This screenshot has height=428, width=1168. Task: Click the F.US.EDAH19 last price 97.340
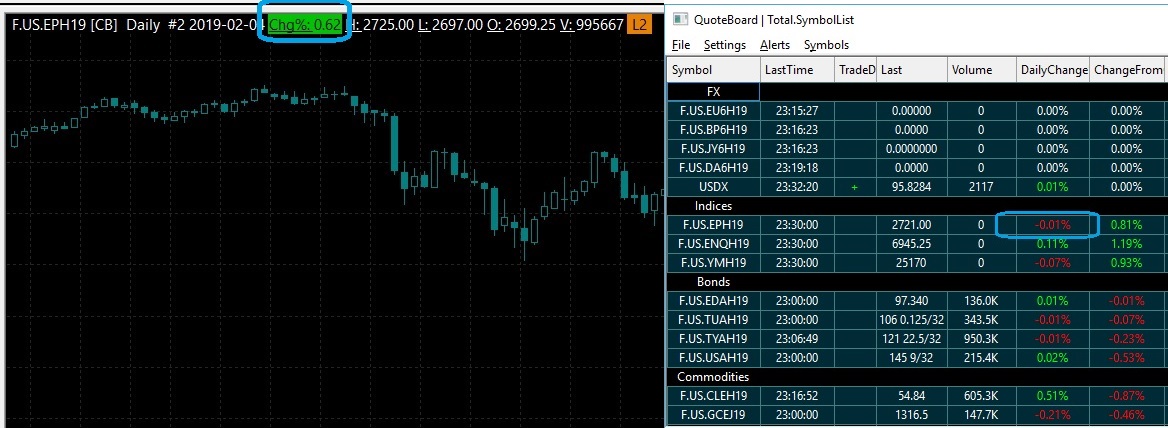[x=912, y=301]
